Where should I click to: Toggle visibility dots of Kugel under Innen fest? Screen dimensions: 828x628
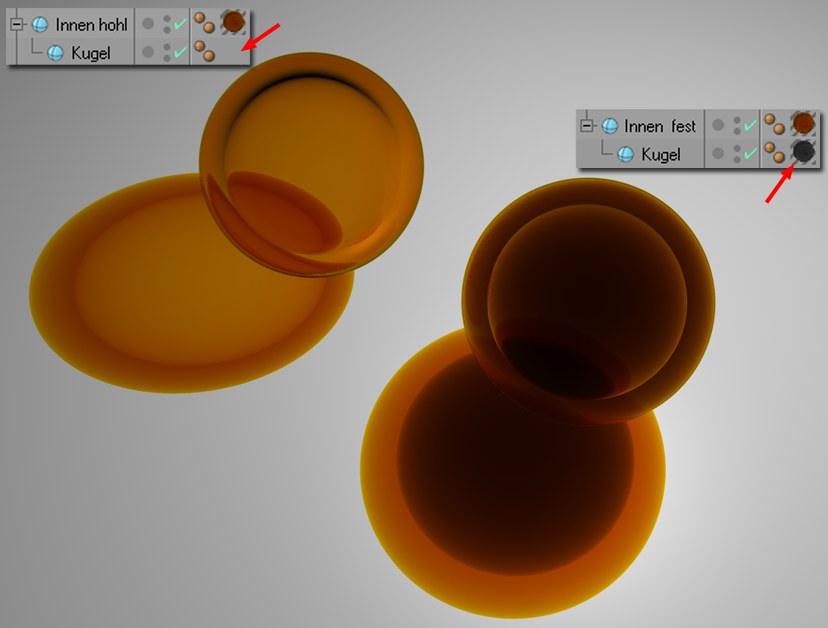click(736, 153)
